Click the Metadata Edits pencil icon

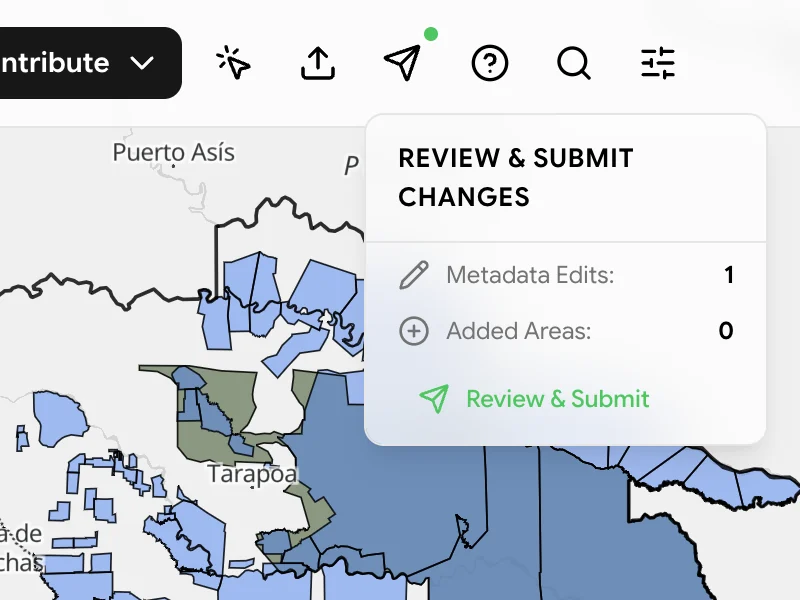(414, 275)
